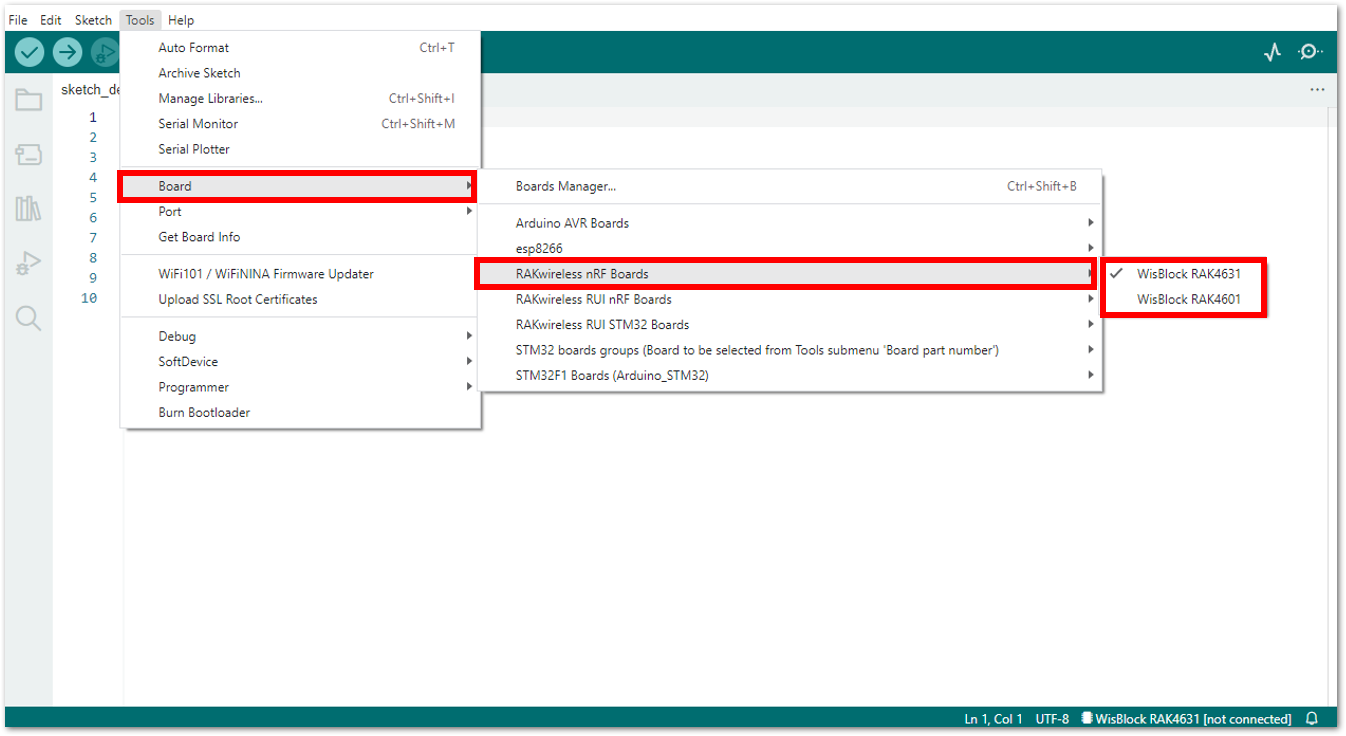Click line number 1 in gutter
Image resolution: width=1346 pixels, height=736 pixels.
[x=93, y=117]
